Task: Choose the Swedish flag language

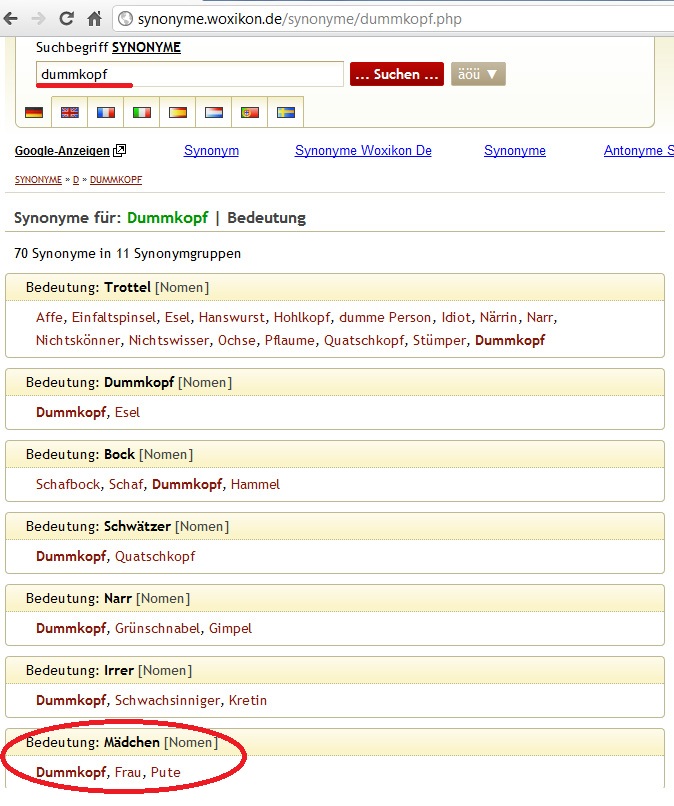Action: point(286,113)
